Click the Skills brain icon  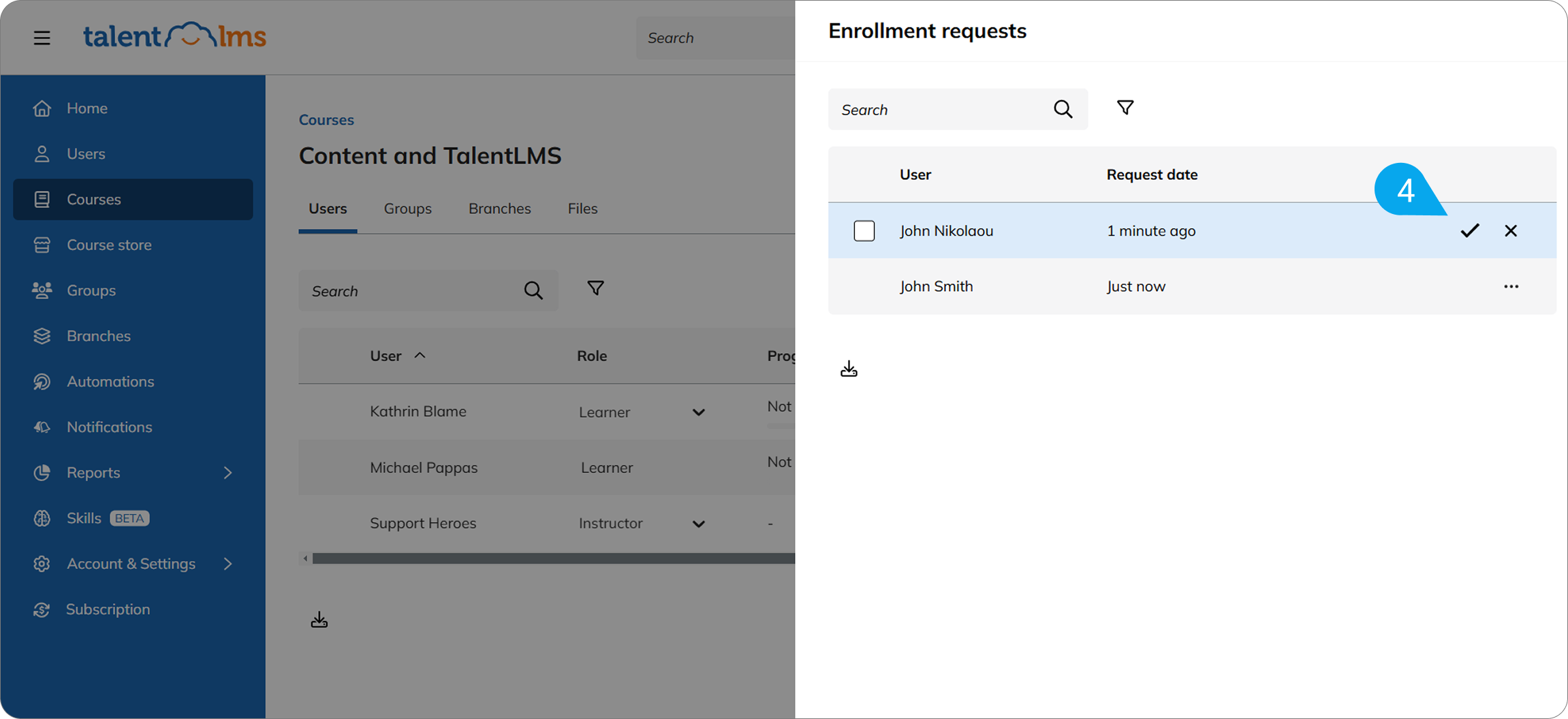[x=42, y=519]
